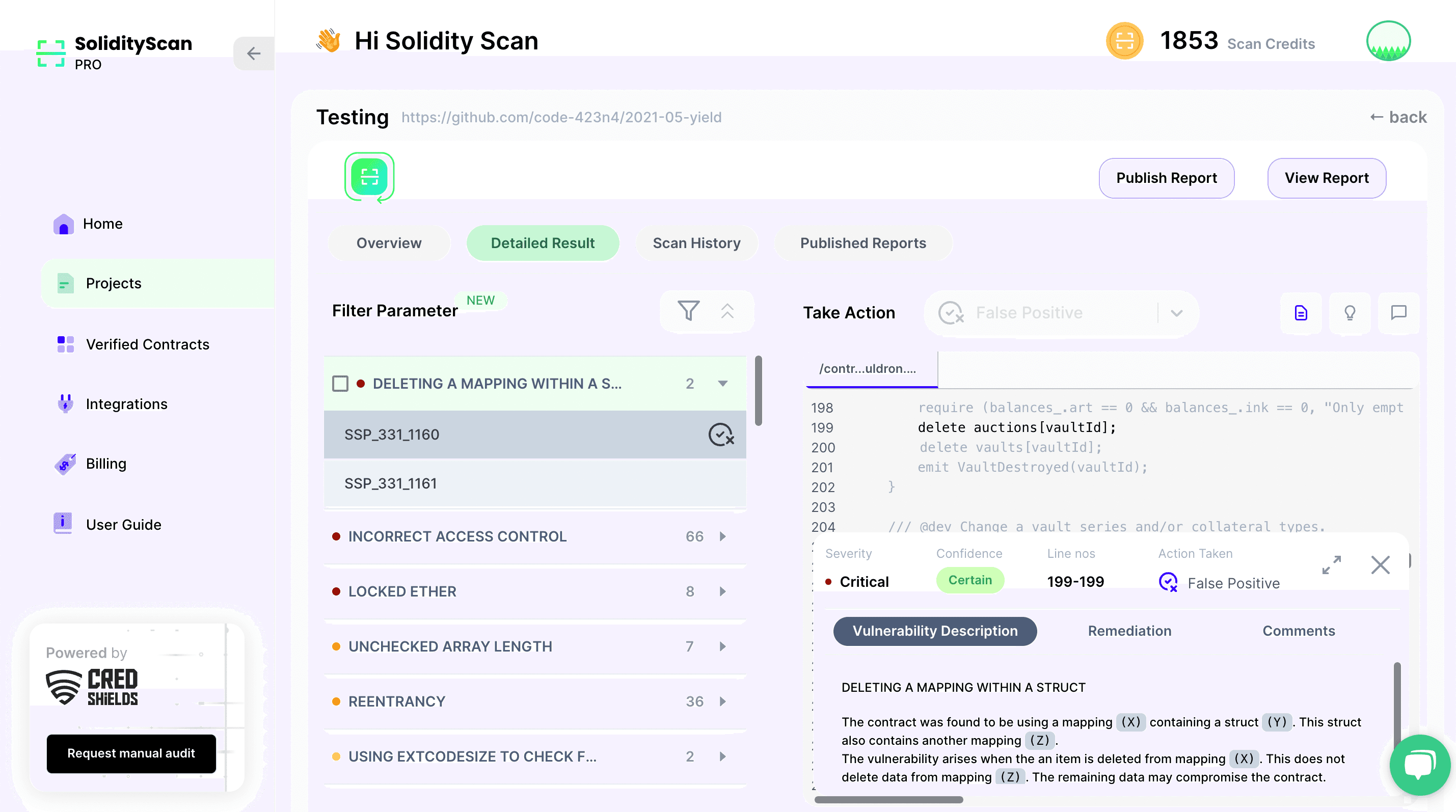Click false positive icon on SSP_331_1160
The height and width of the screenshot is (812, 1456).
click(721, 435)
